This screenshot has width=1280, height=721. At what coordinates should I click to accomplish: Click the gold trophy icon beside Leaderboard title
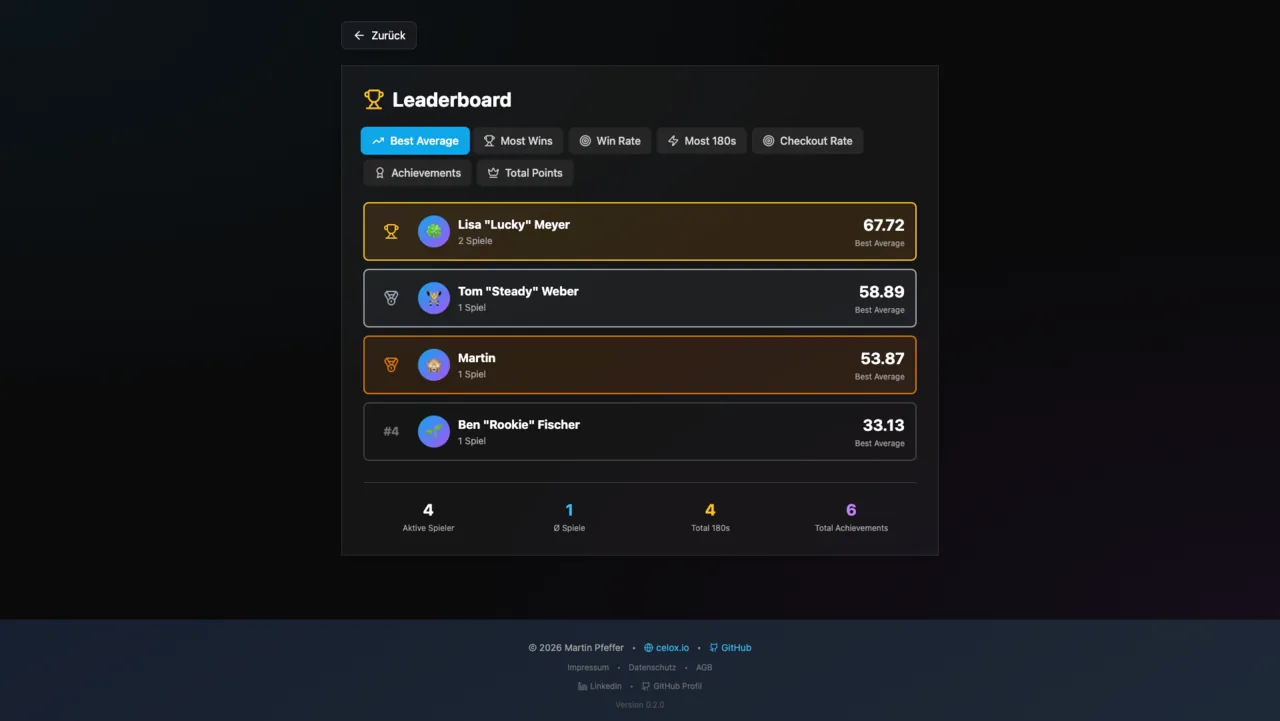(x=374, y=100)
